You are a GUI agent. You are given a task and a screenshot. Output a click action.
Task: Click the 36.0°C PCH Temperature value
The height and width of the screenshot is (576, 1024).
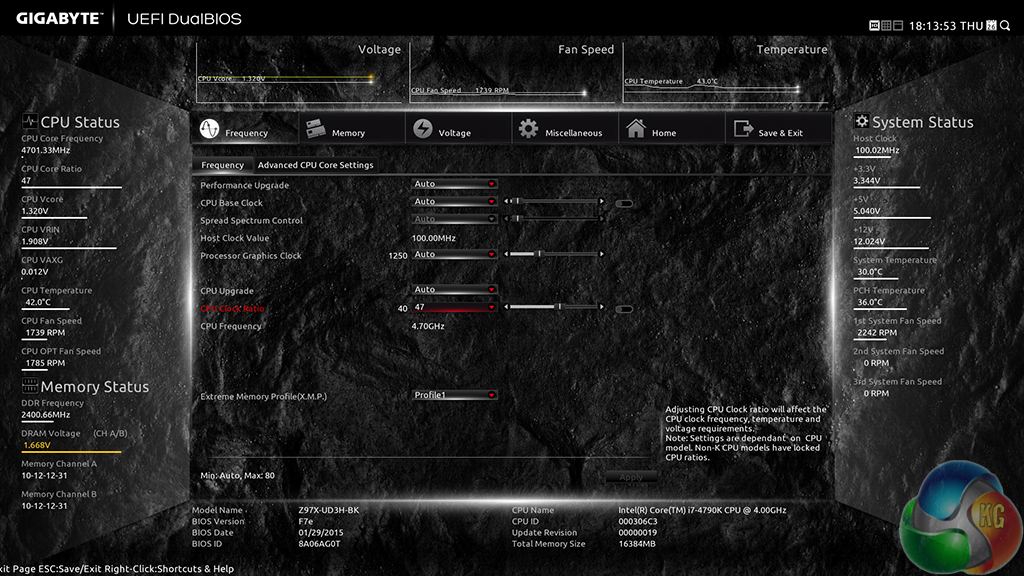870,302
